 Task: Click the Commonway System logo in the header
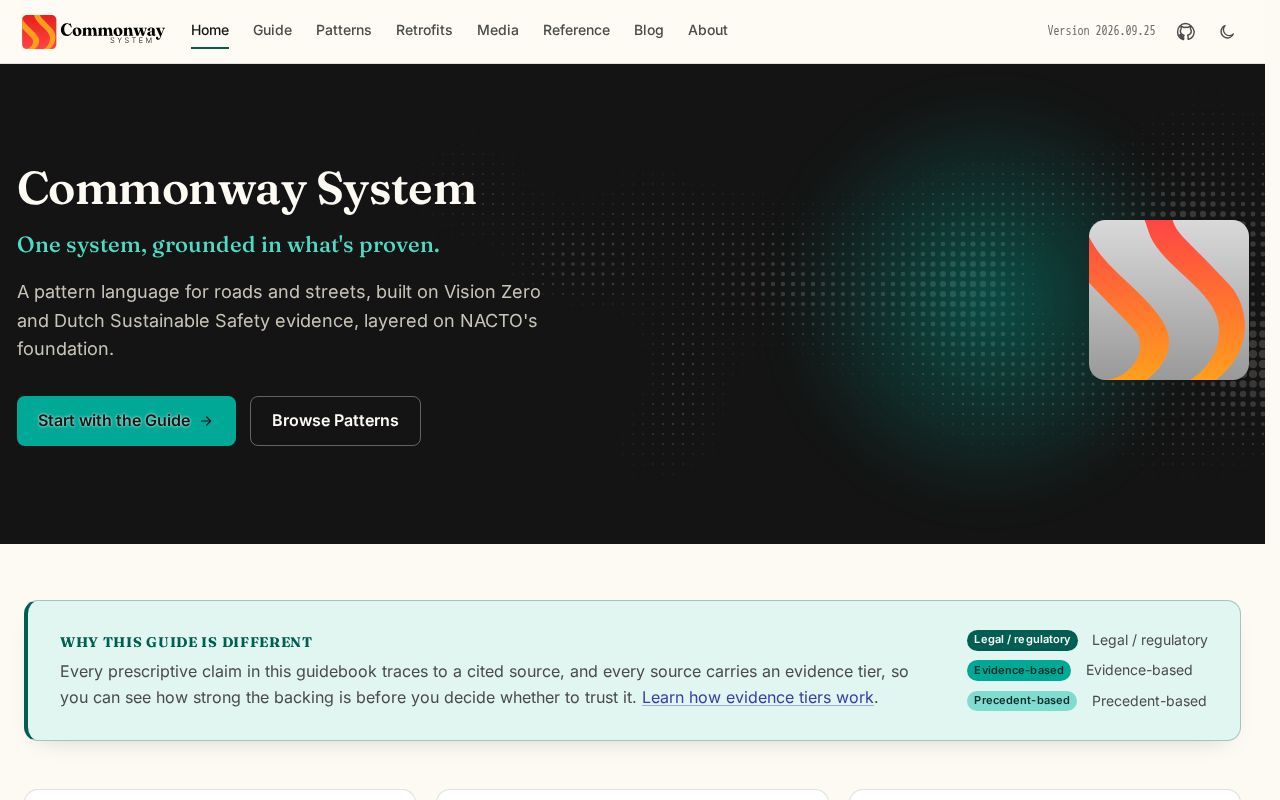click(94, 32)
